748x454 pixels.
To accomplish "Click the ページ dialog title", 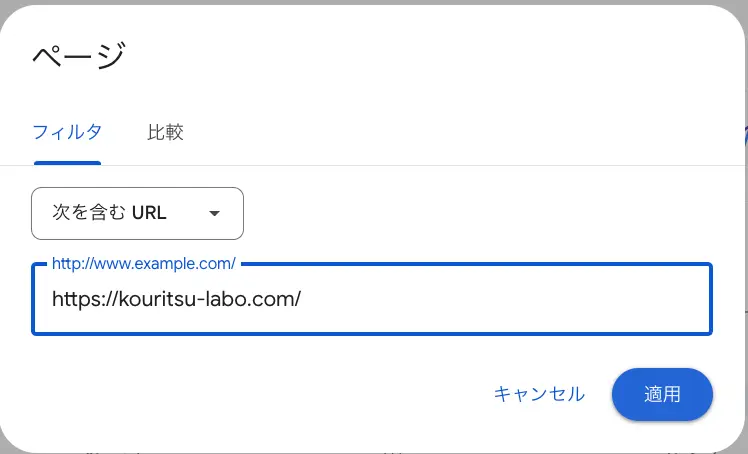I will [x=79, y=55].
